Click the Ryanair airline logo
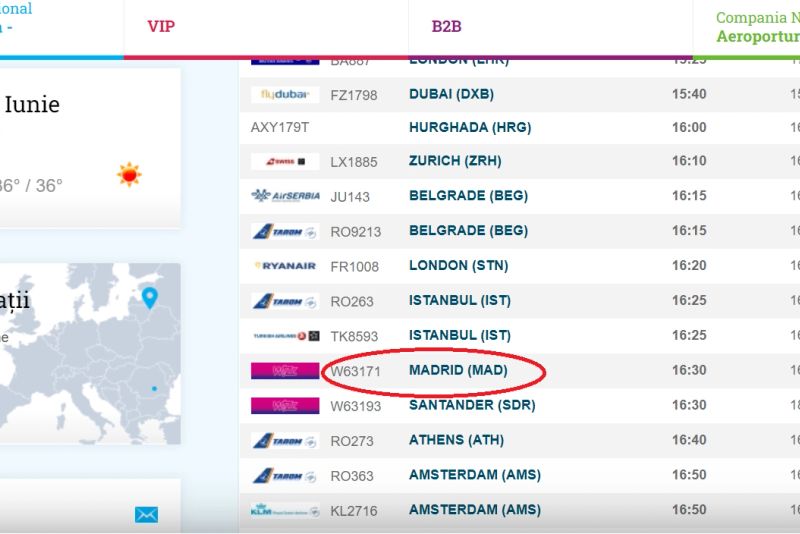800x534 pixels. 285,266
